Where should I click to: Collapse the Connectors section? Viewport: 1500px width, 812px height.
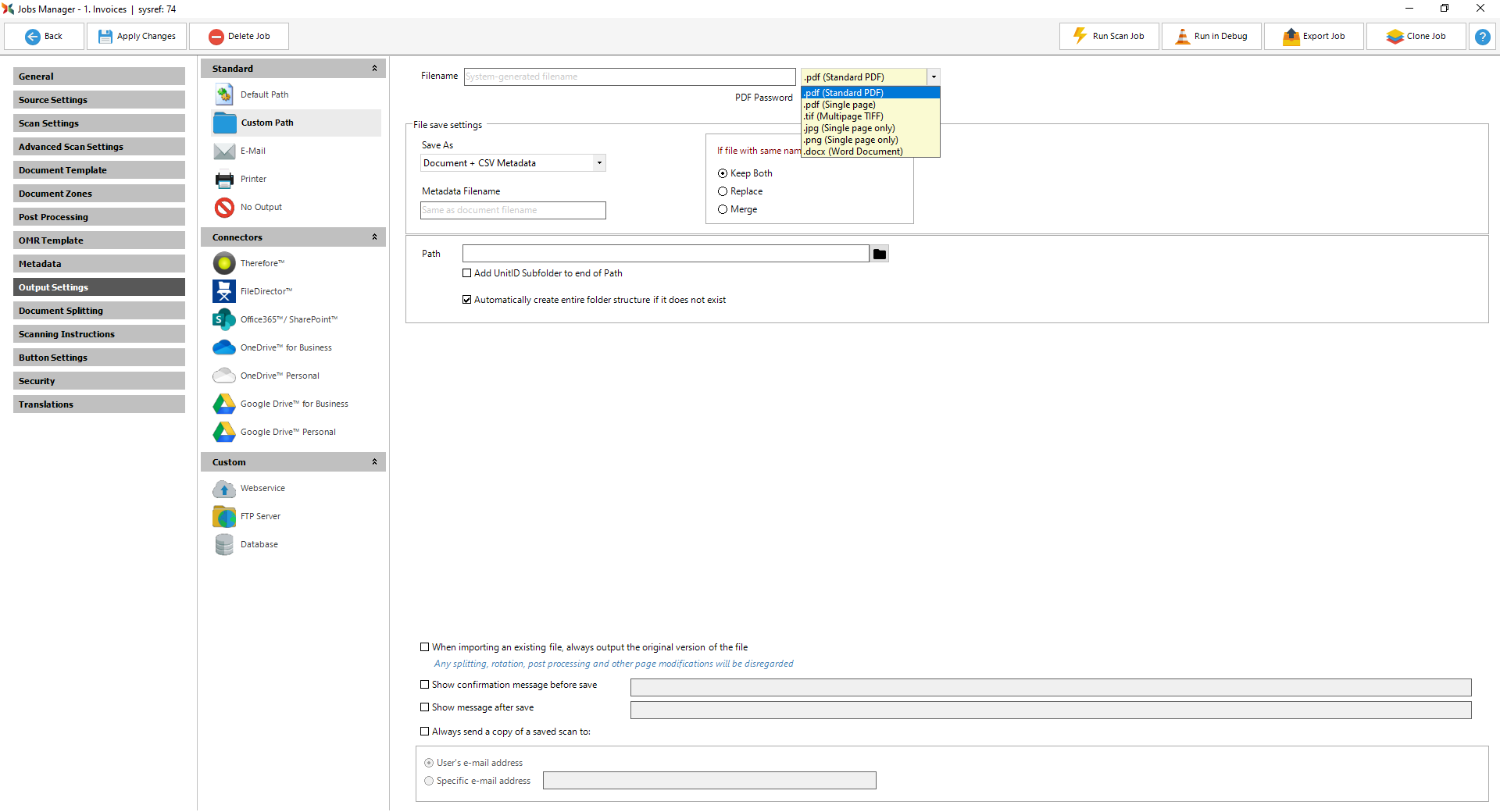tap(374, 237)
